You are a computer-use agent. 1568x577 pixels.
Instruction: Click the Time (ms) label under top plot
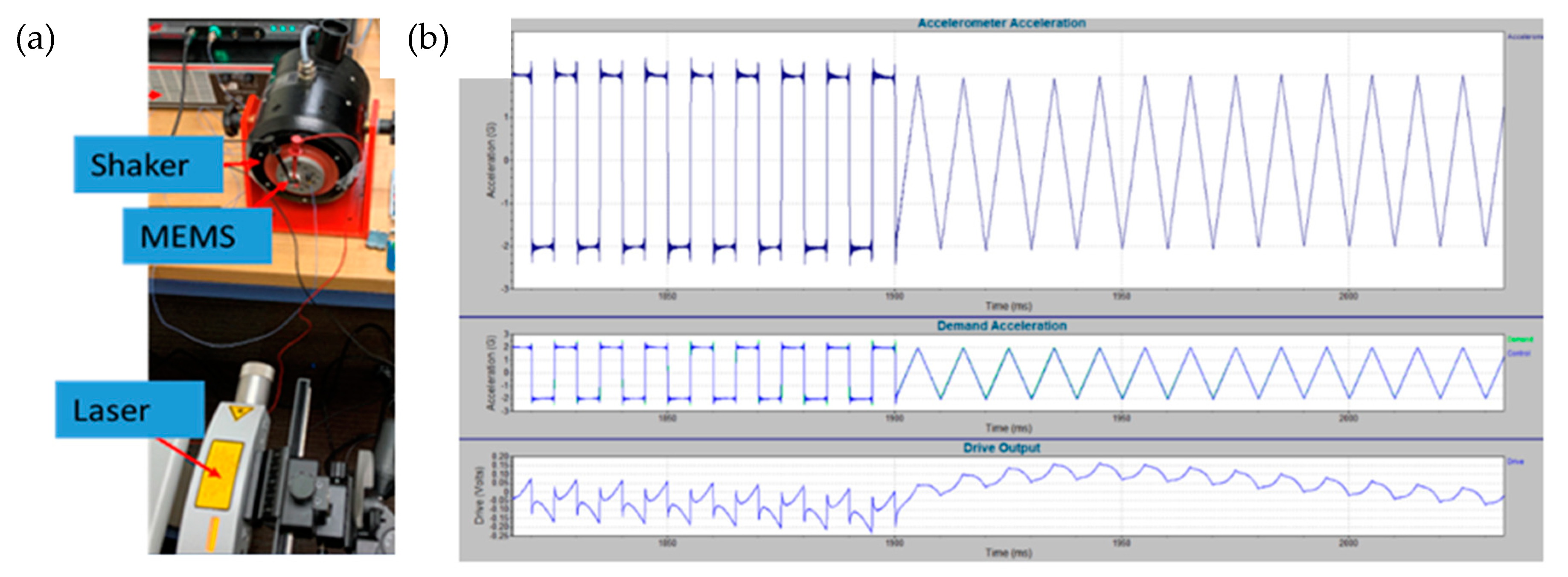1009,306
